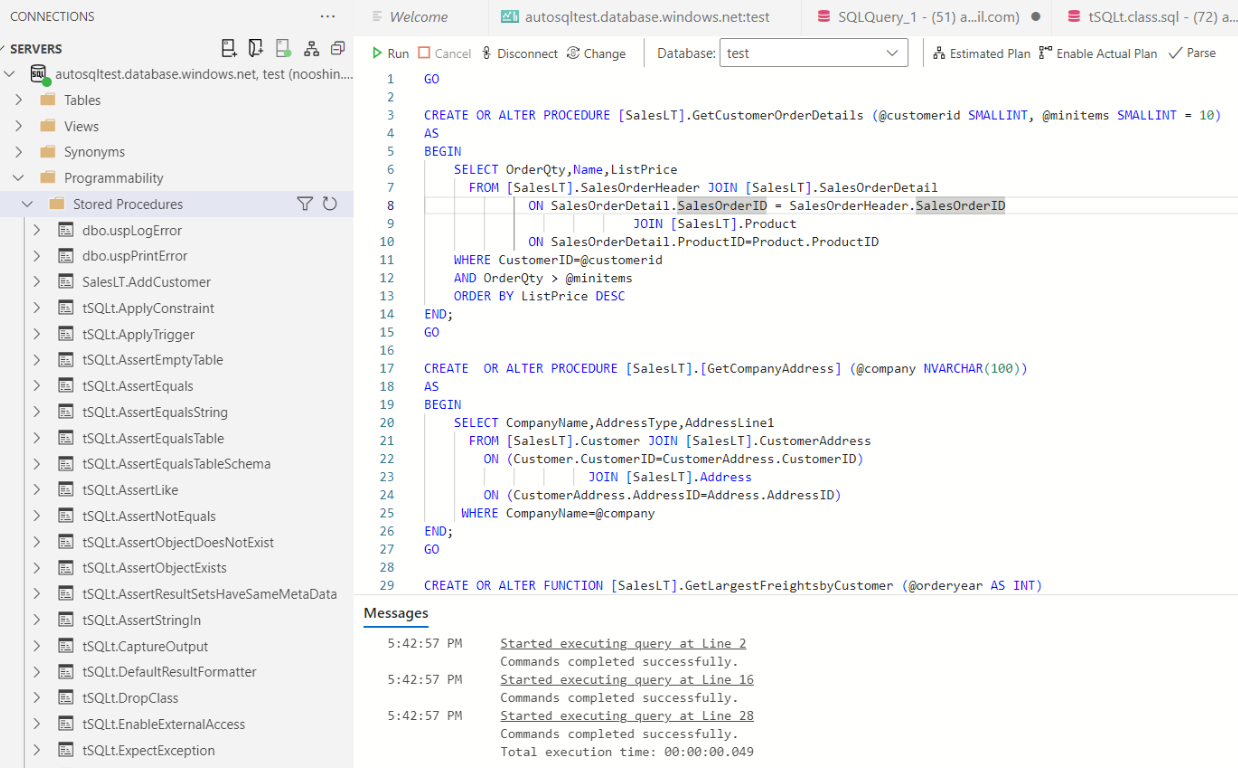Collapse the autosqltest server node
Viewport: 1238px width, 768px height.
[x=10, y=74]
